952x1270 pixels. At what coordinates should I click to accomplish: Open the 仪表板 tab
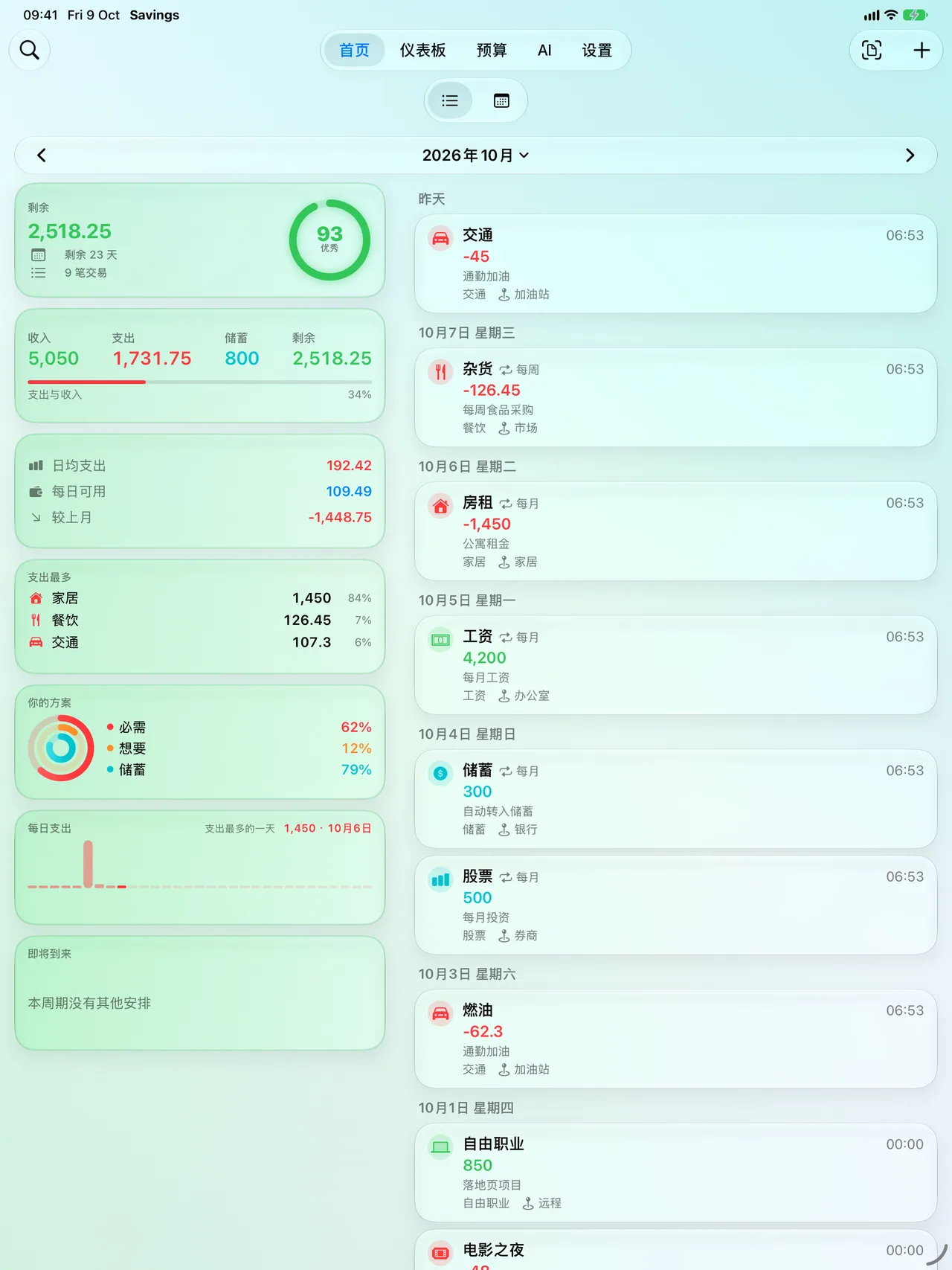[x=422, y=50]
